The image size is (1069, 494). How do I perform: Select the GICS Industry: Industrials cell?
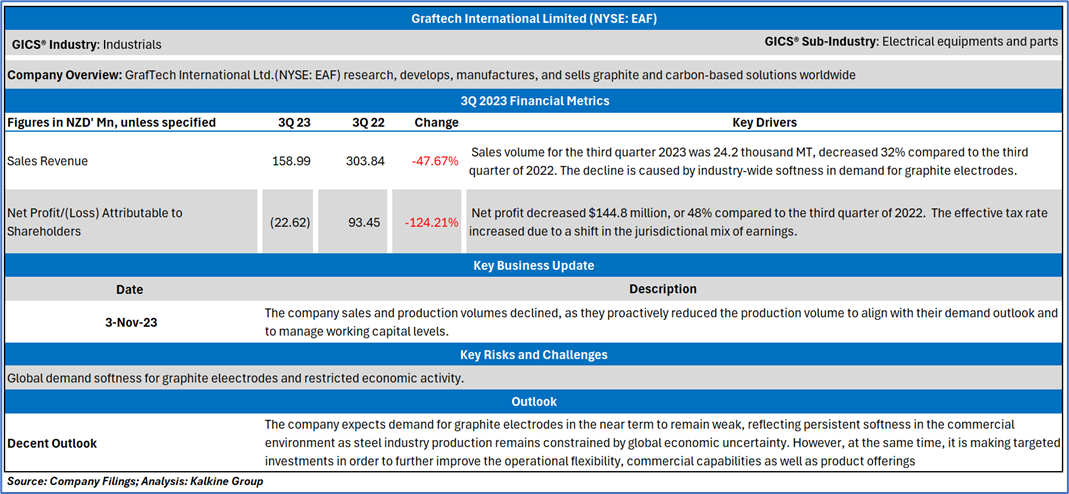tap(86, 45)
